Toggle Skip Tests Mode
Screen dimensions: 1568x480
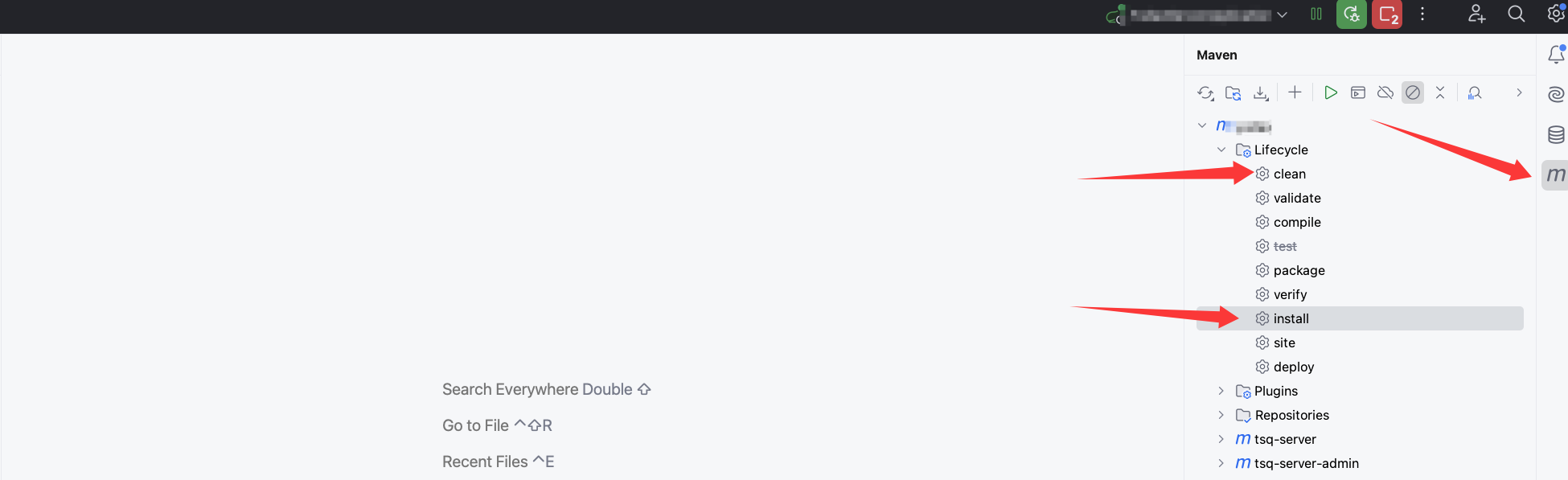[x=1413, y=92]
